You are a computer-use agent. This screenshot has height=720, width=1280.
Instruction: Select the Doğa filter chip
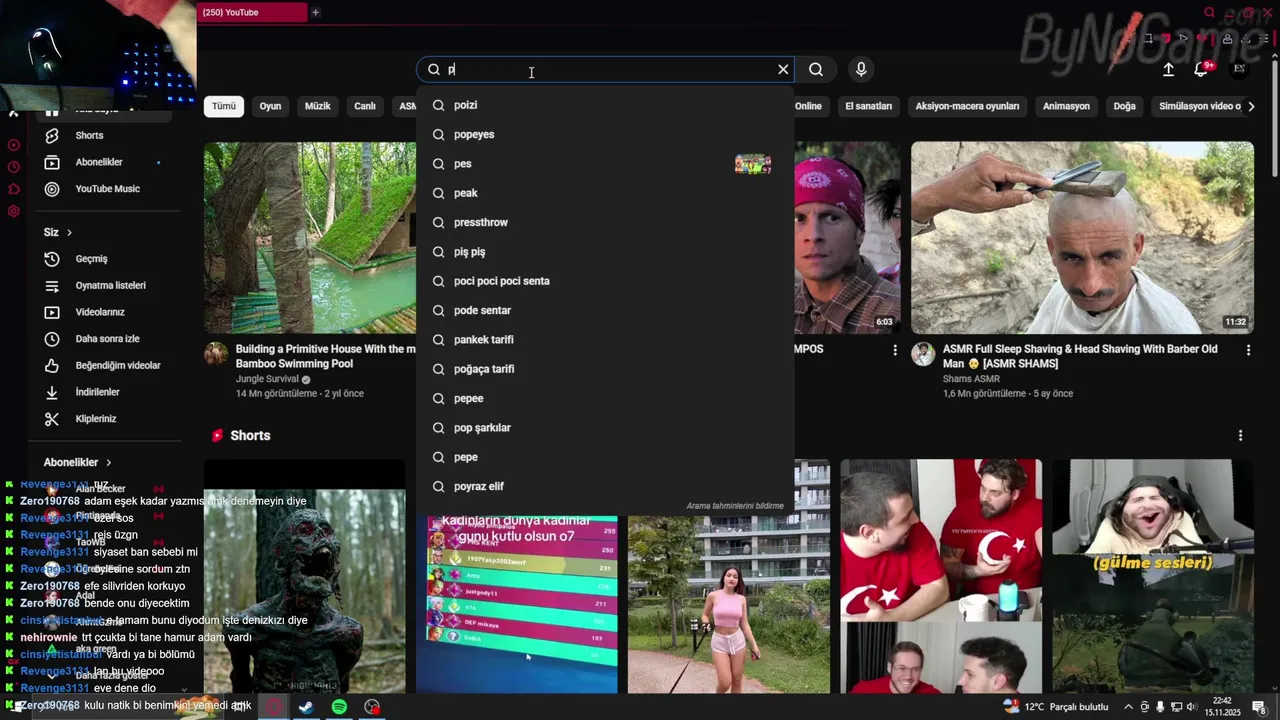pos(1125,106)
